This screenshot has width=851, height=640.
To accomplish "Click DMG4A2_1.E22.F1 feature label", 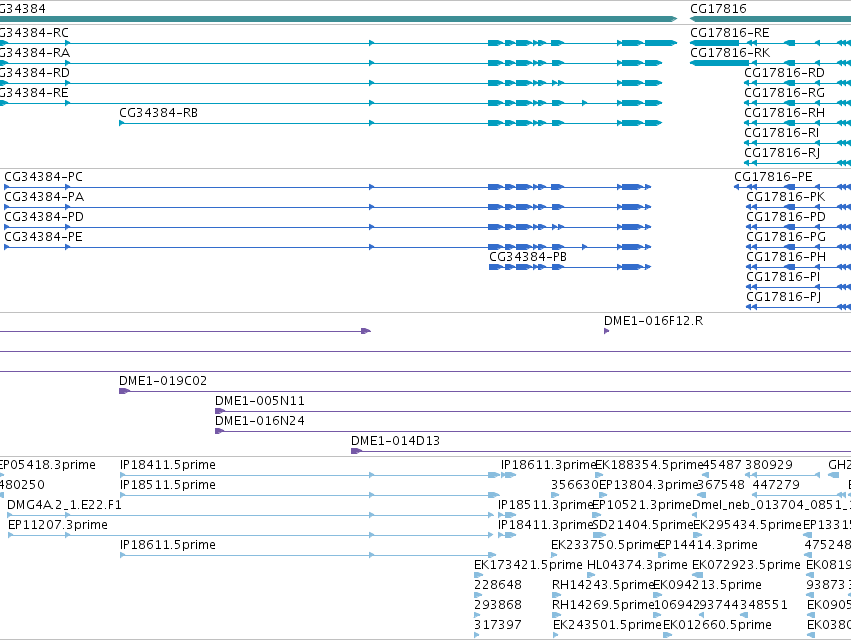I will 64,505.
